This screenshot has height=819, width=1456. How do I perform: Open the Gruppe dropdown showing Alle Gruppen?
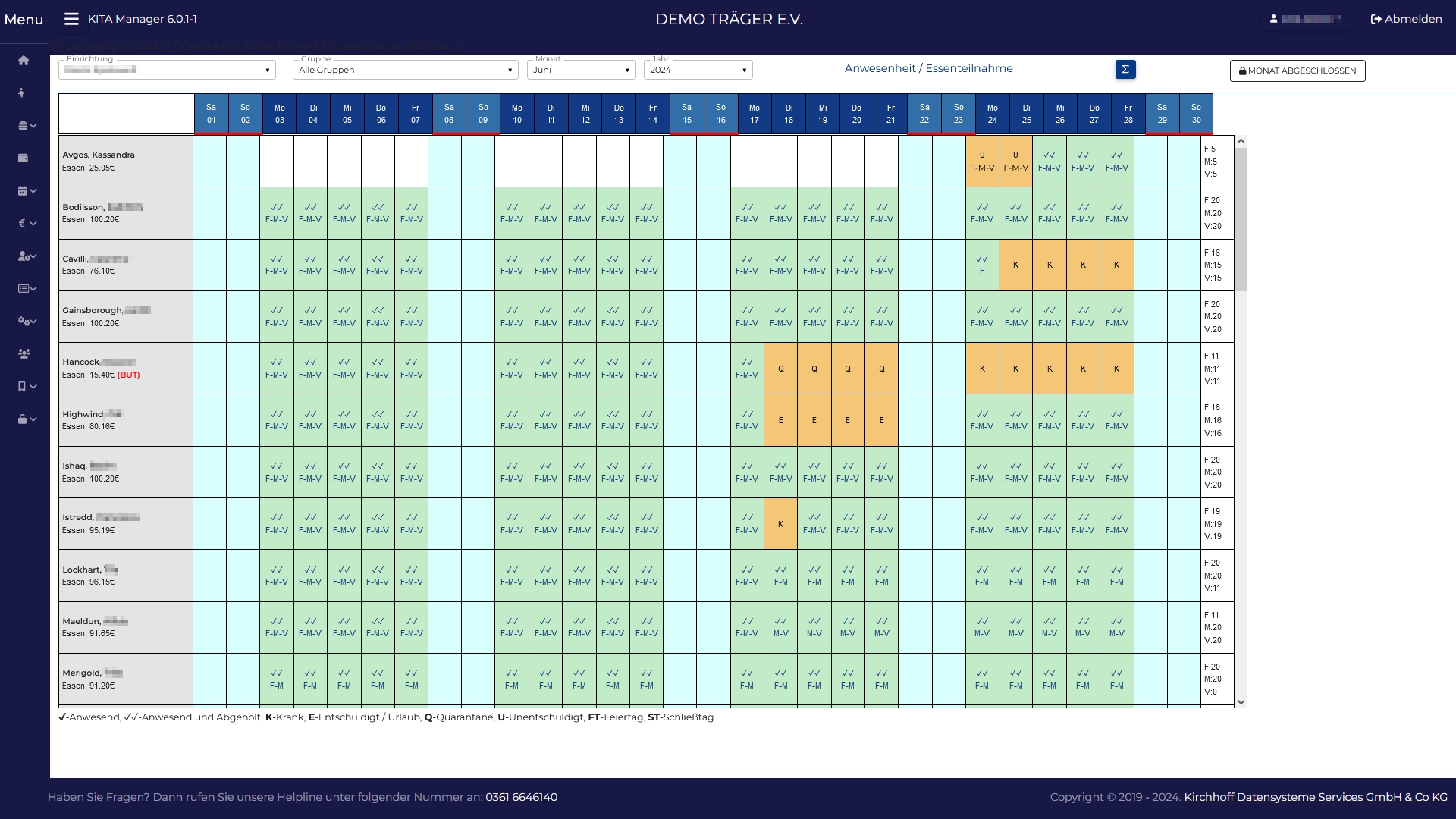[x=405, y=71]
